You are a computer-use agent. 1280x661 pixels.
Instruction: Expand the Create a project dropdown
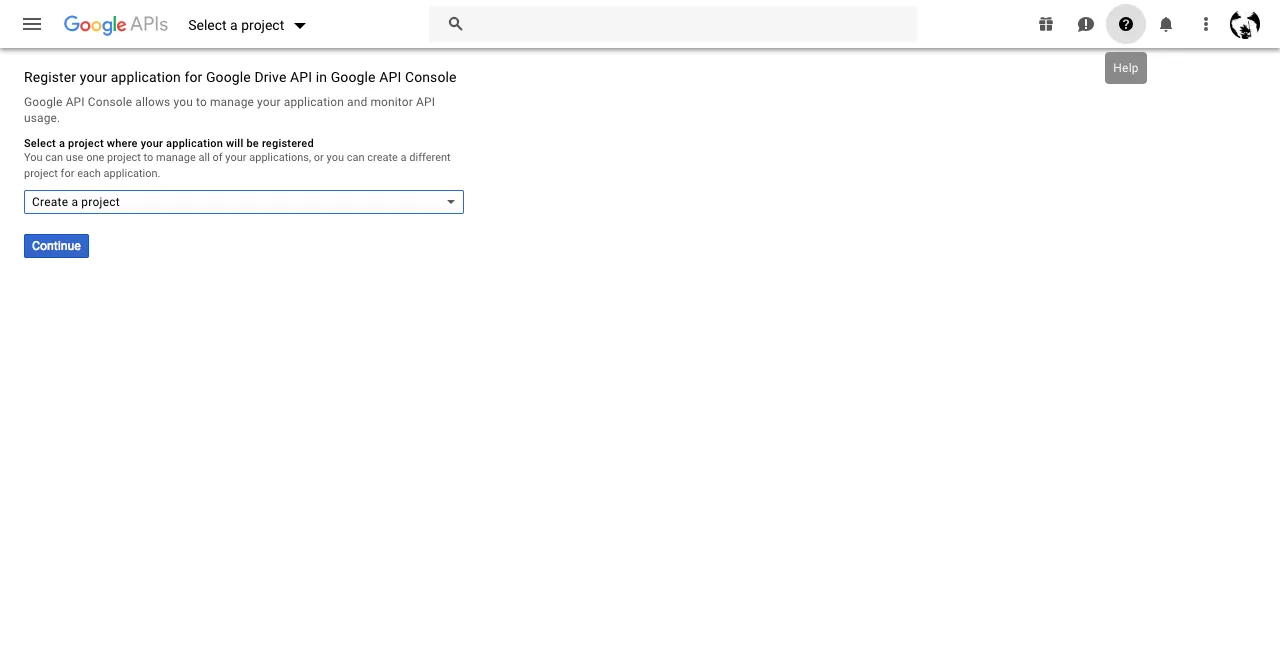coord(244,202)
